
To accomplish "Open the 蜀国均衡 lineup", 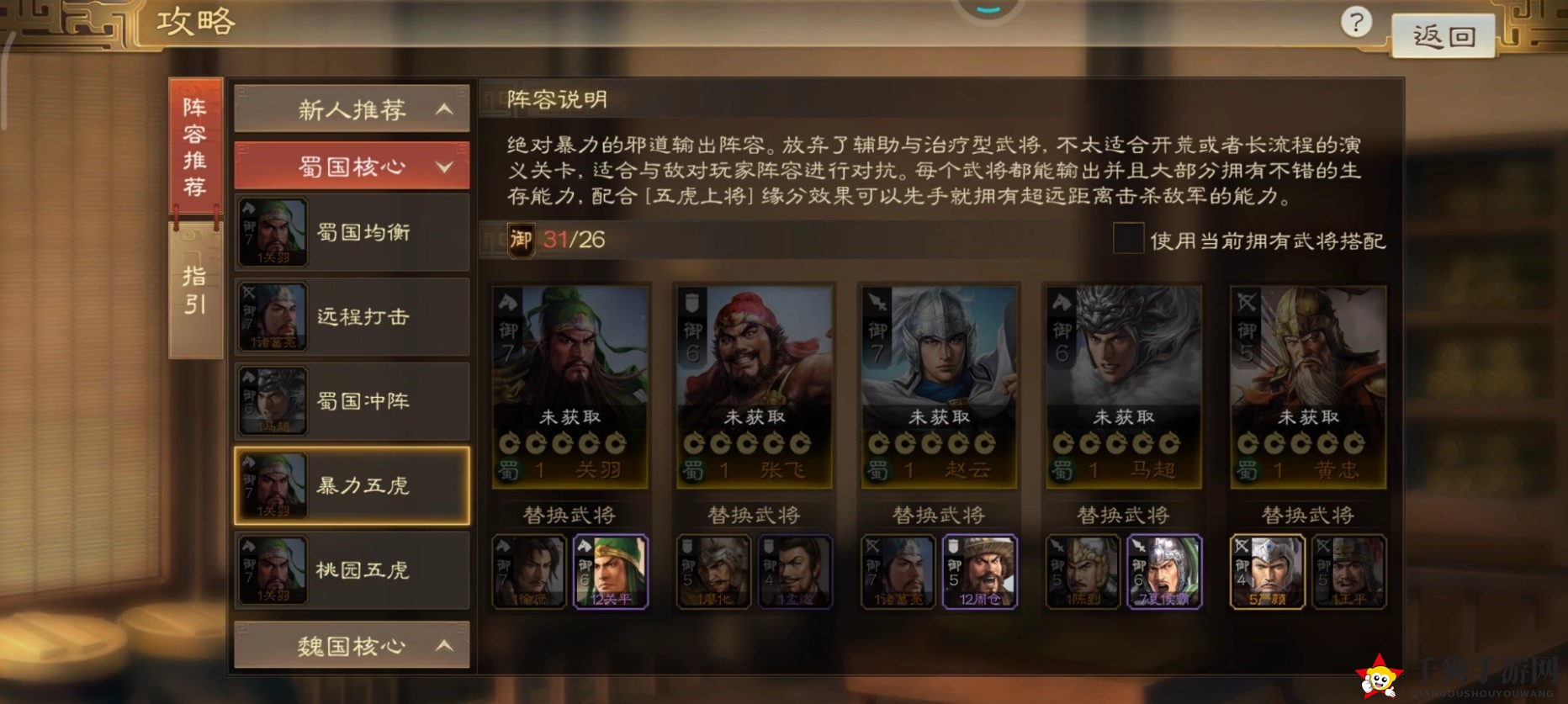I will [352, 232].
